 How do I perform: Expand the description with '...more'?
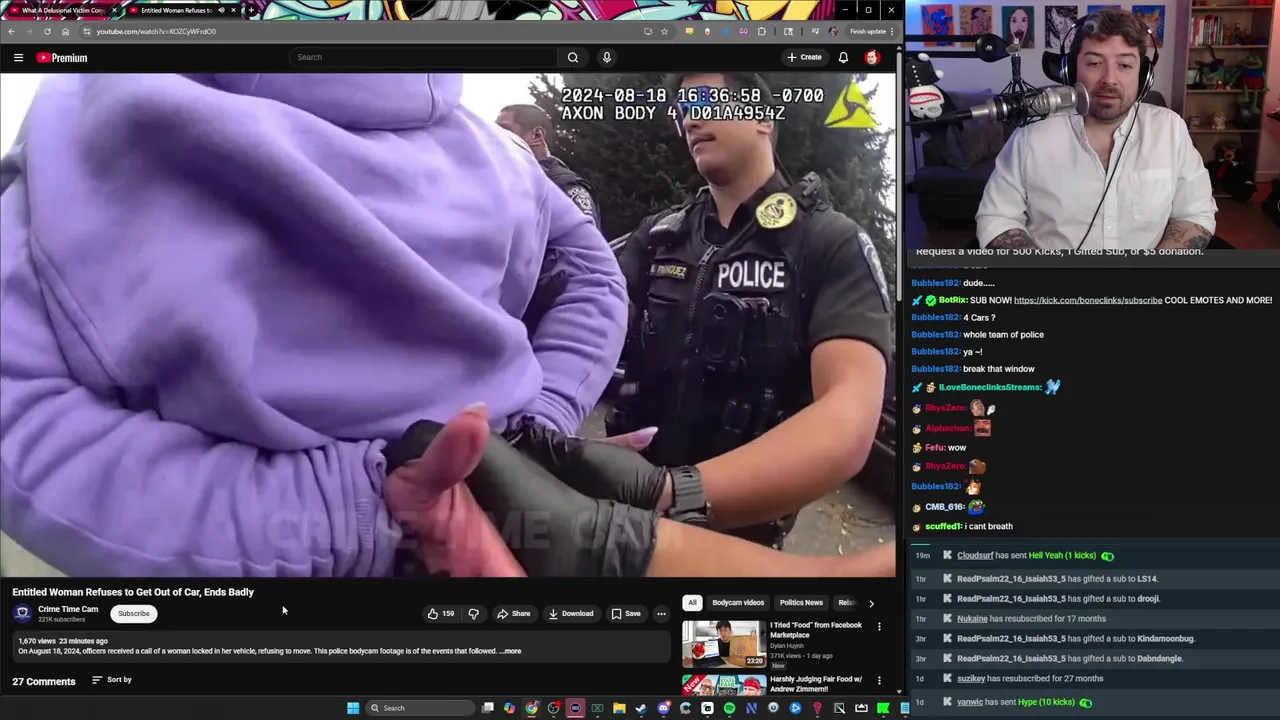[510, 651]
